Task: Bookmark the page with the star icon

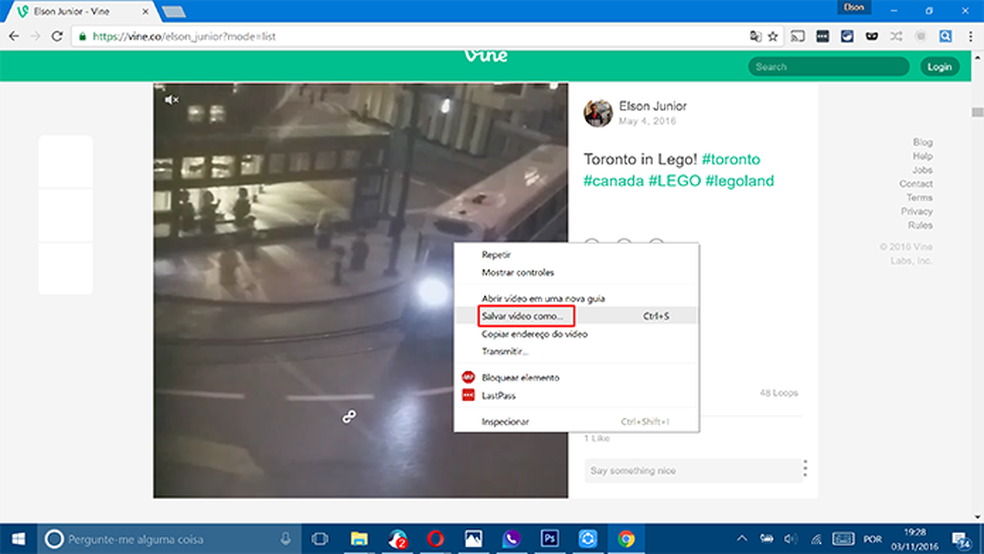Action: tap(773, 36)
